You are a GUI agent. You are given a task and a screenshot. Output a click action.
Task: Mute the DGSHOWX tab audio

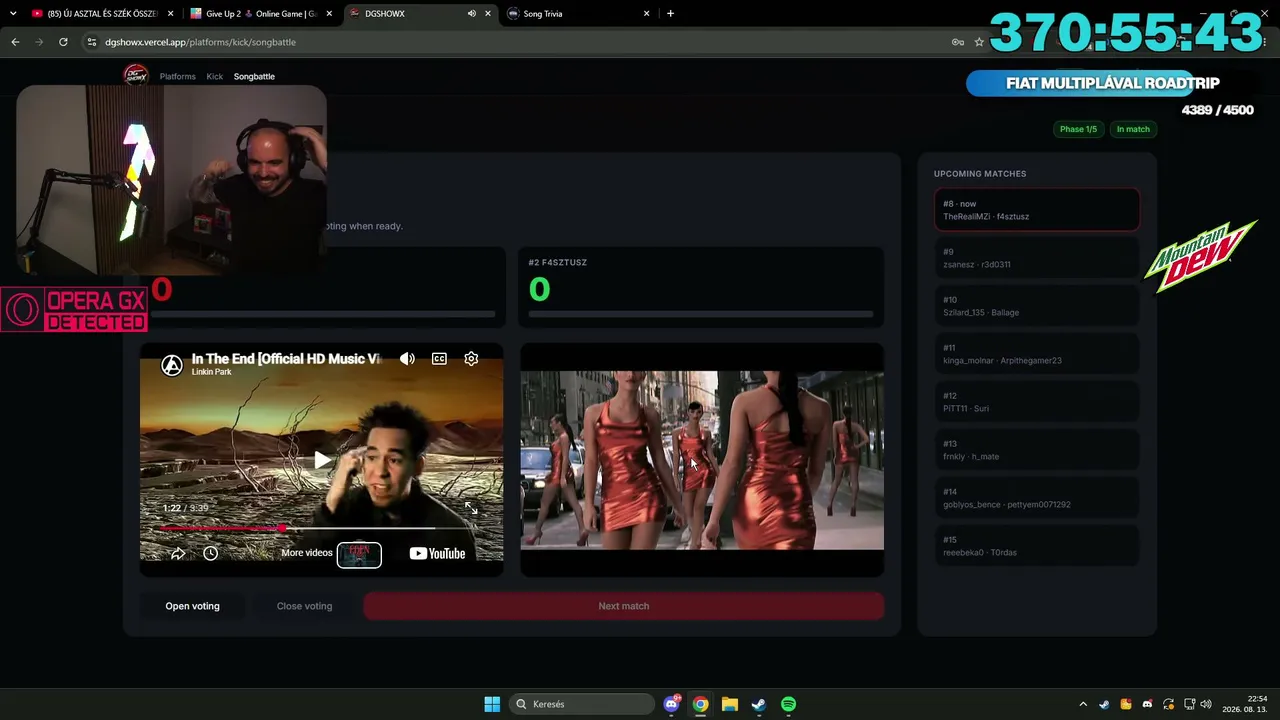[471, 14]
